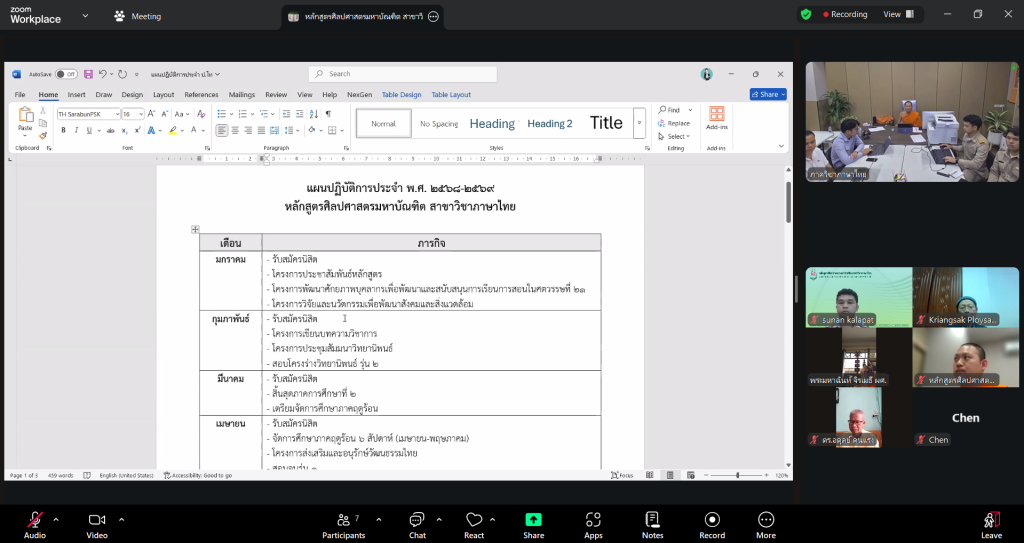Toggle align left in Paragraph group
The image size is (1024, 543).
(x=222, y=131)
